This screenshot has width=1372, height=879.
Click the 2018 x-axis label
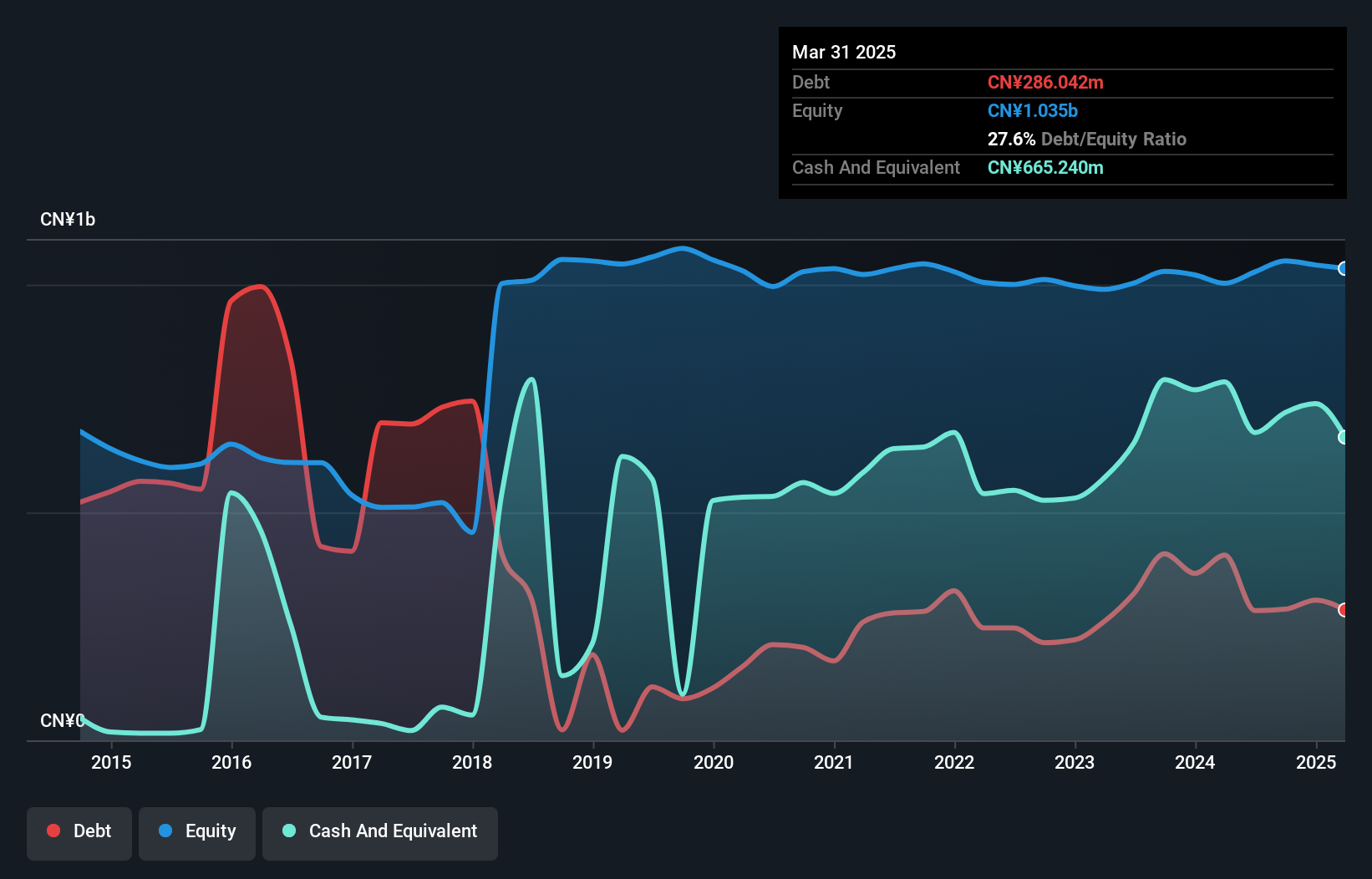[x=472, y=762]
